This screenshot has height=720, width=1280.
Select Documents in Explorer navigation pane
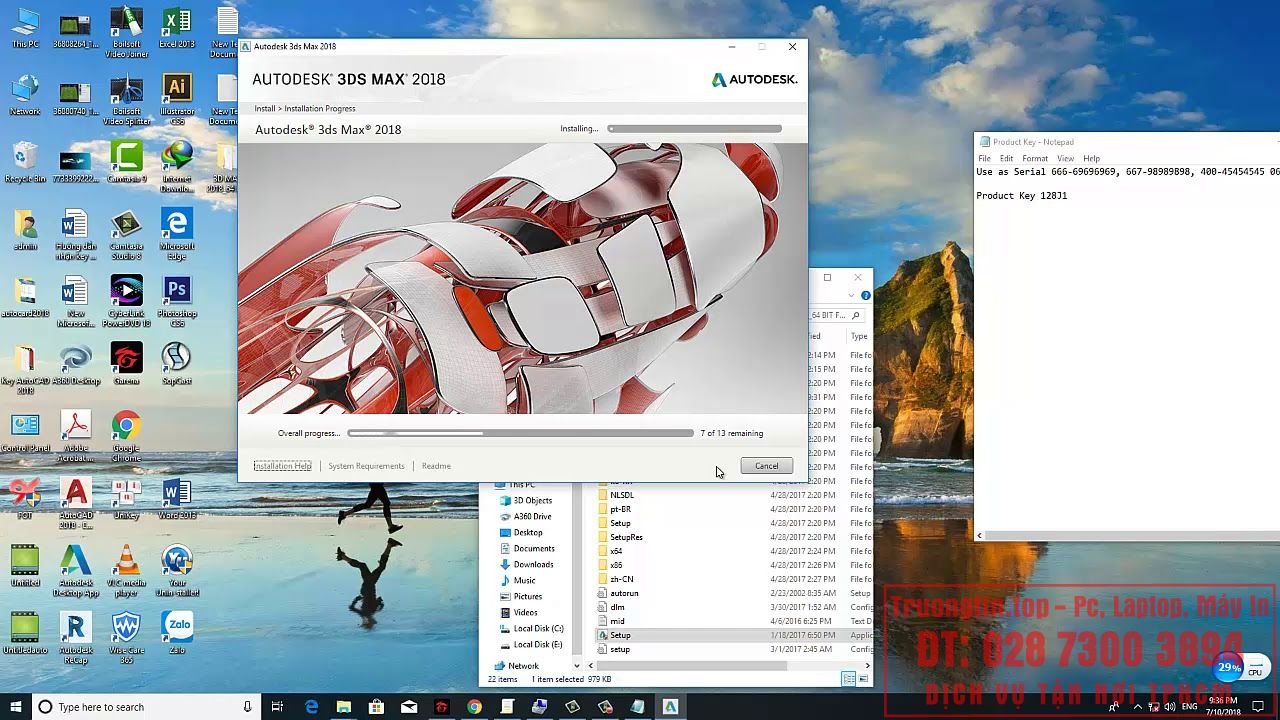534,548
